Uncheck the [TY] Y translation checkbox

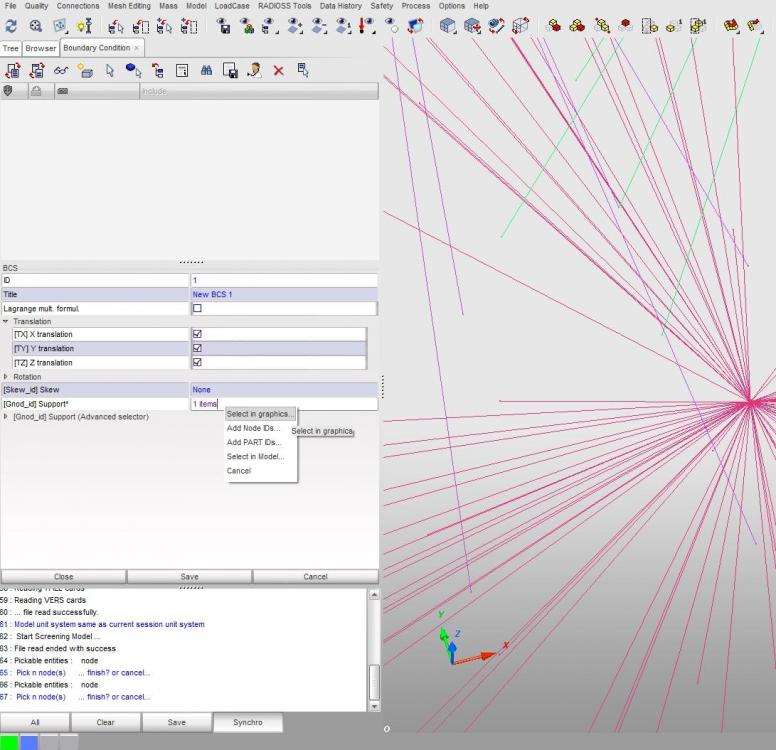[197, 349]
